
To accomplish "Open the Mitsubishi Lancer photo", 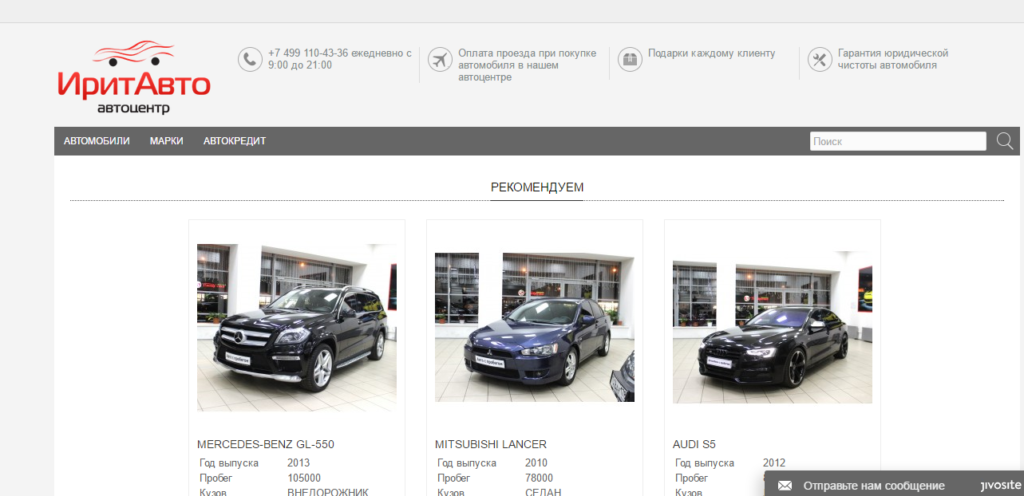I will point(534,327).
